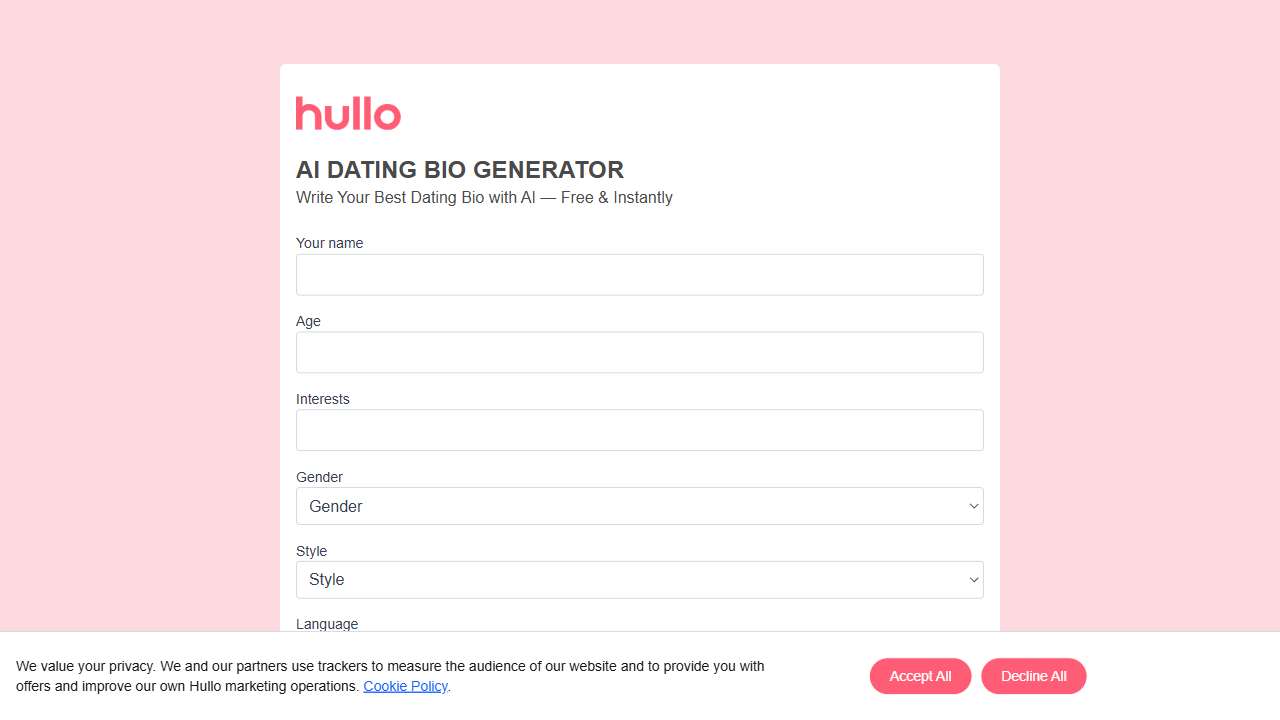Click the Gender label above the dropdown
1280x720 pixels.
(x=319, y=477)
